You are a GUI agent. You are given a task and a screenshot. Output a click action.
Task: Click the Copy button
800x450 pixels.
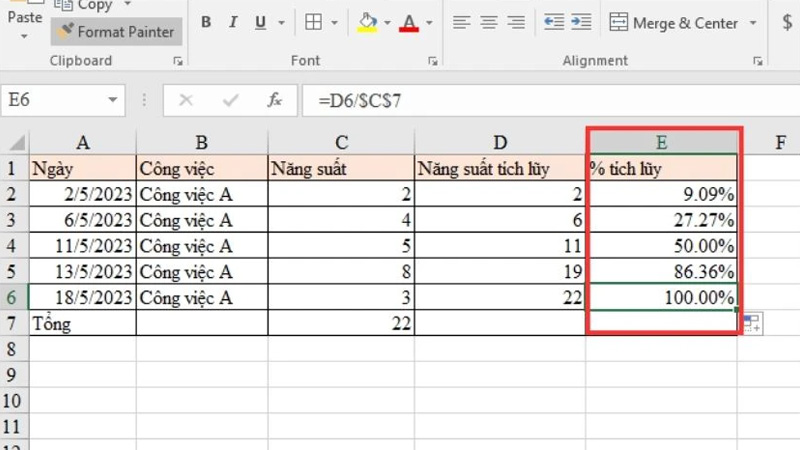(x=84, y=6)
